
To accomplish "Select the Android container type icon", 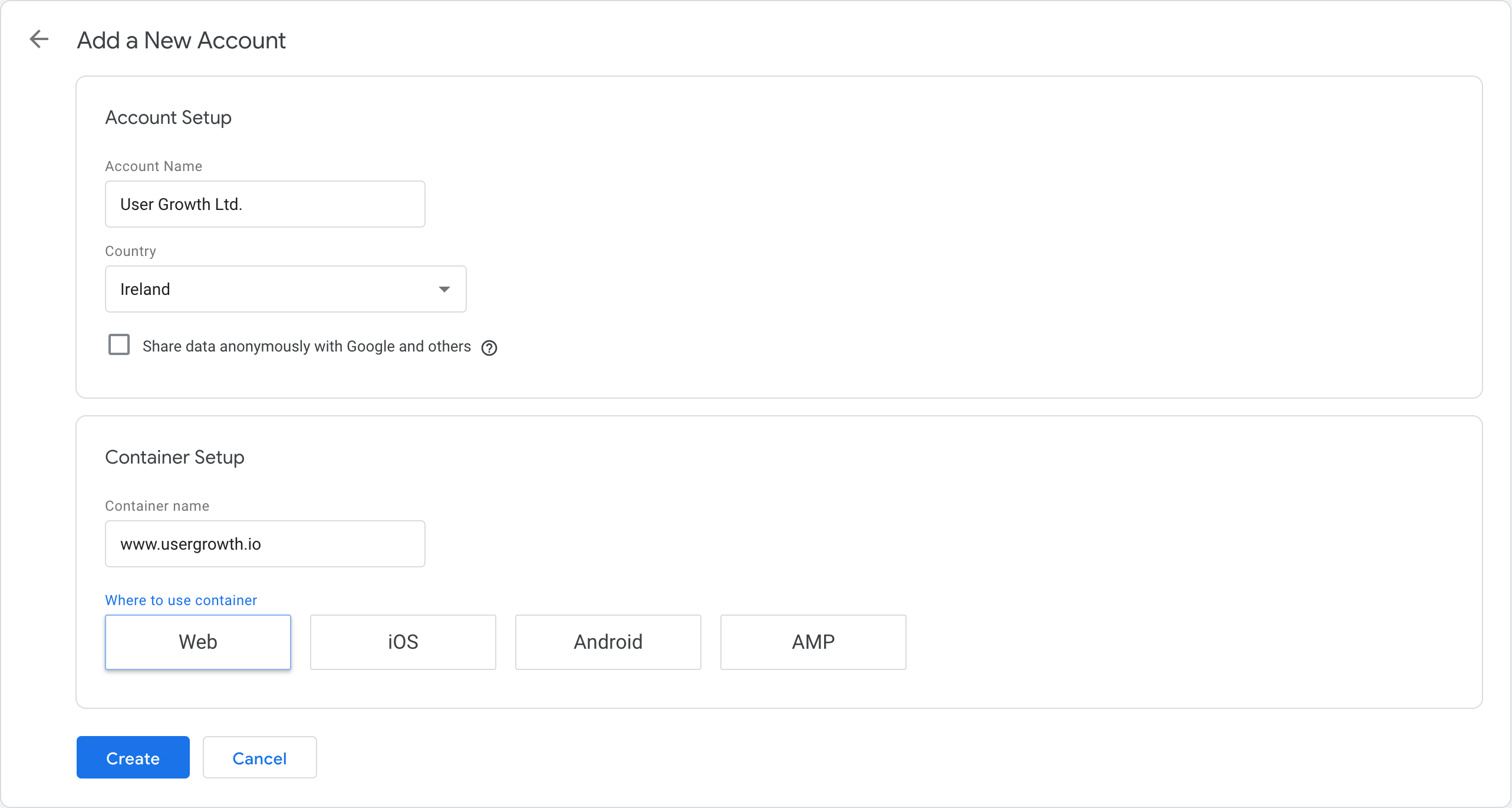I will click(608, 642).
